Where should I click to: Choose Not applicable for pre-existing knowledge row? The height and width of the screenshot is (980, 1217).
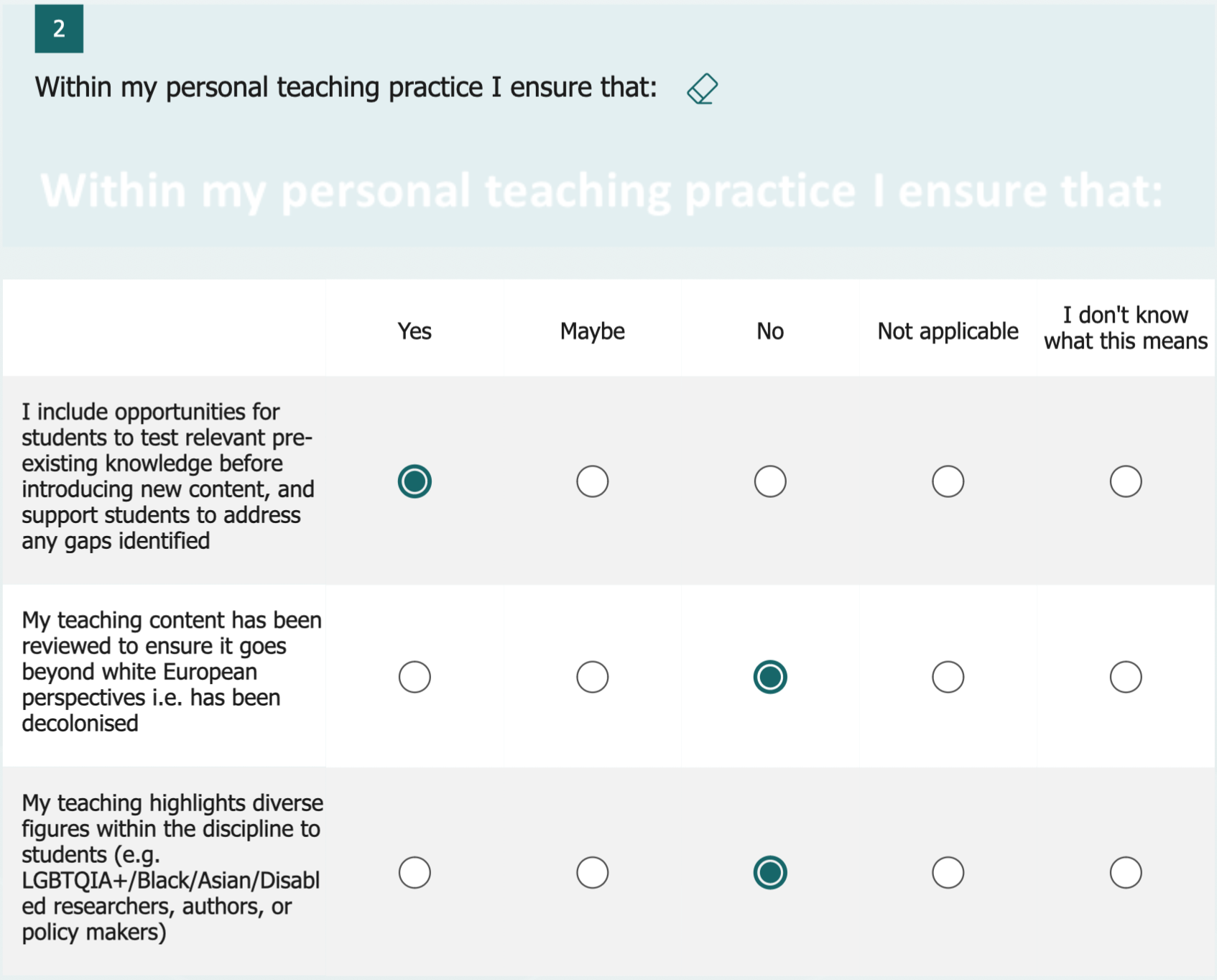coord(948,481)
